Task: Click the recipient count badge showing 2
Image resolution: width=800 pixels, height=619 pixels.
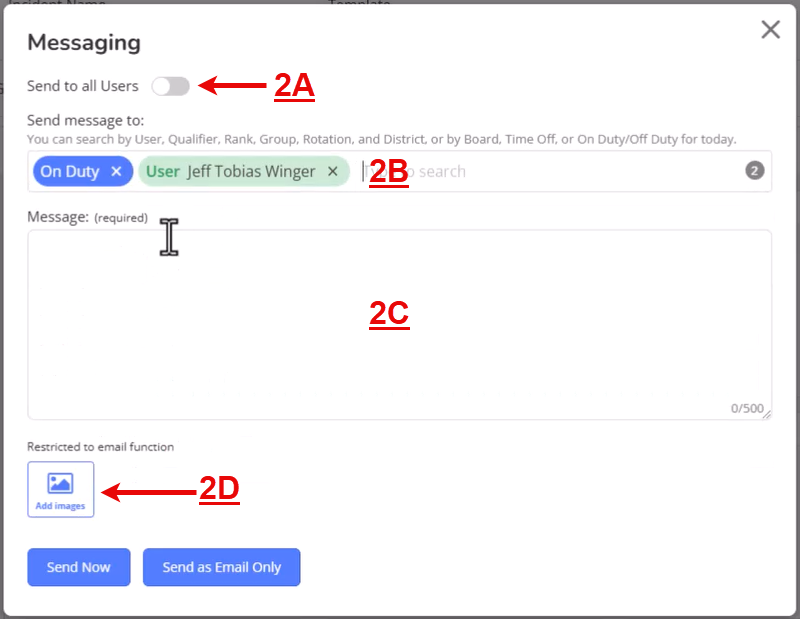Action: tap(755, 170)
